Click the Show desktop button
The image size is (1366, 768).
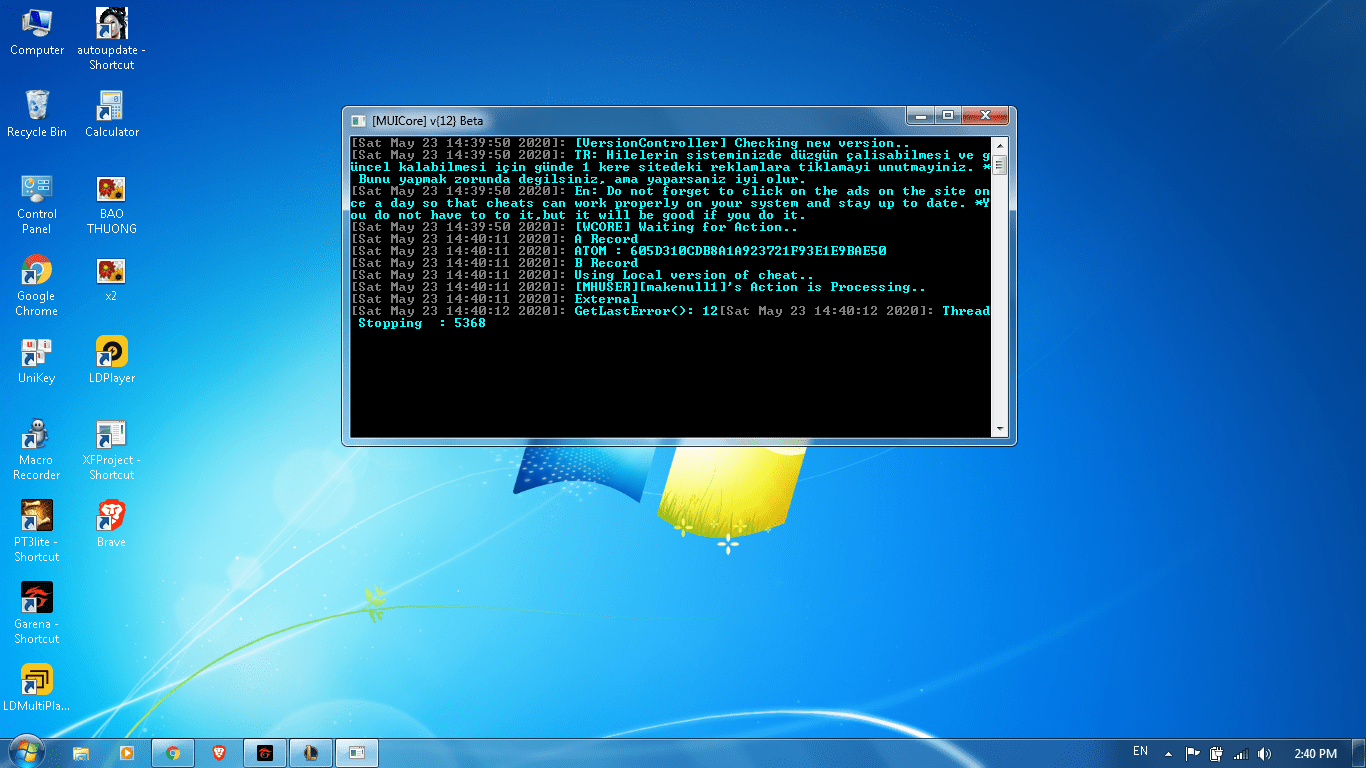(x=1359, y=753)
